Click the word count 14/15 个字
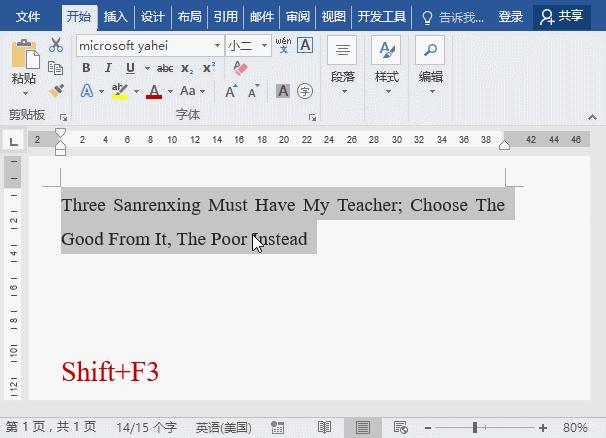 [146, 427]
